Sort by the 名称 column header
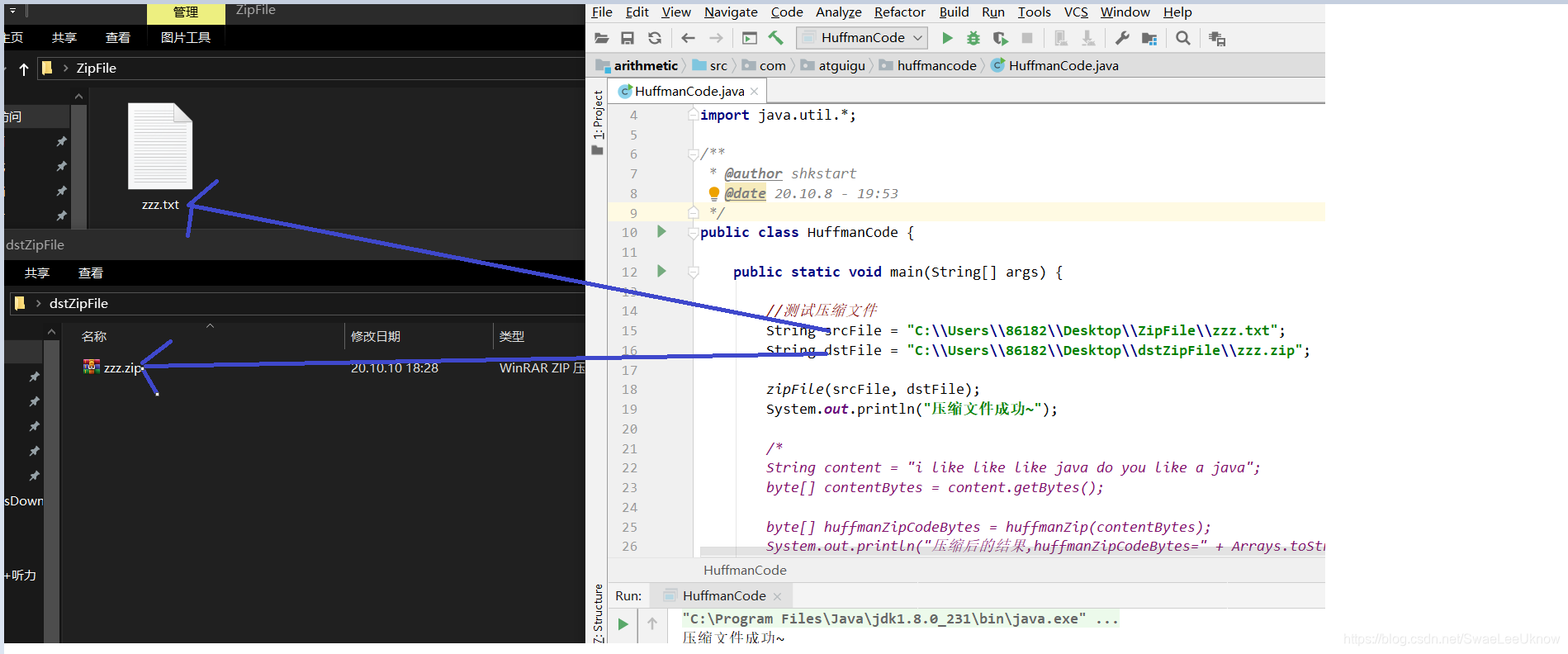The image size is (1568, 654). coord(94,336)
